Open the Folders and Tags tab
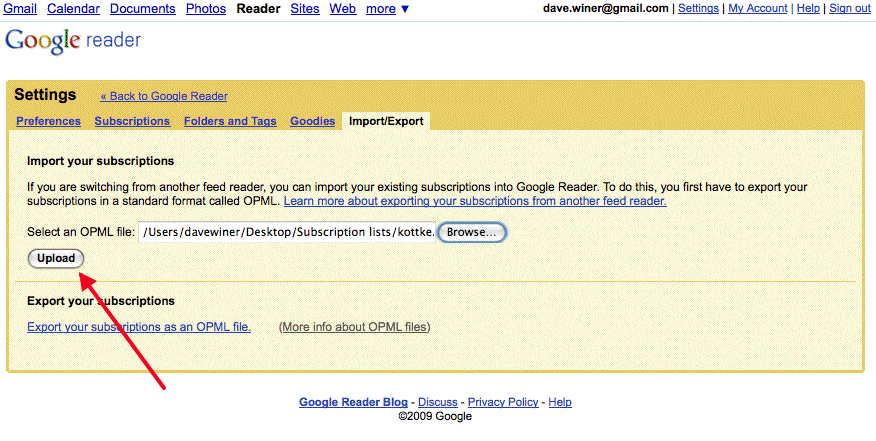The height and width of the screenshot is (441, 876). click(230, 121)
